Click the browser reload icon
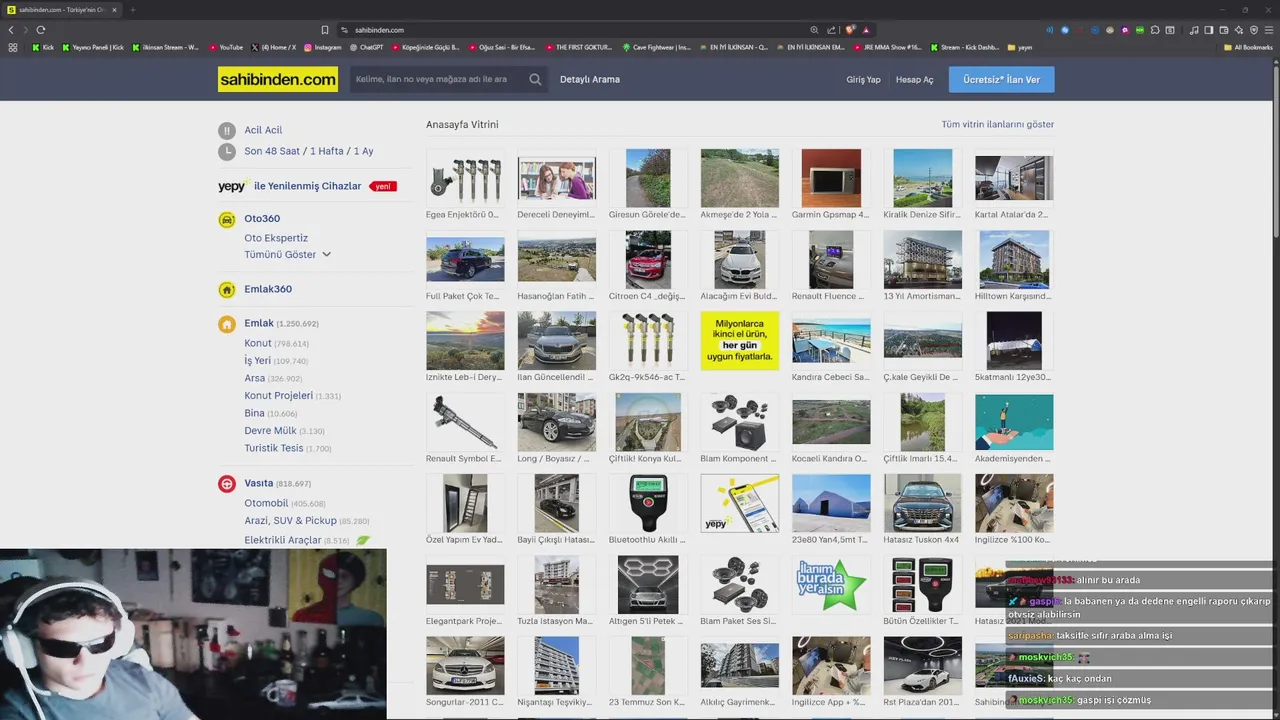 40,30
